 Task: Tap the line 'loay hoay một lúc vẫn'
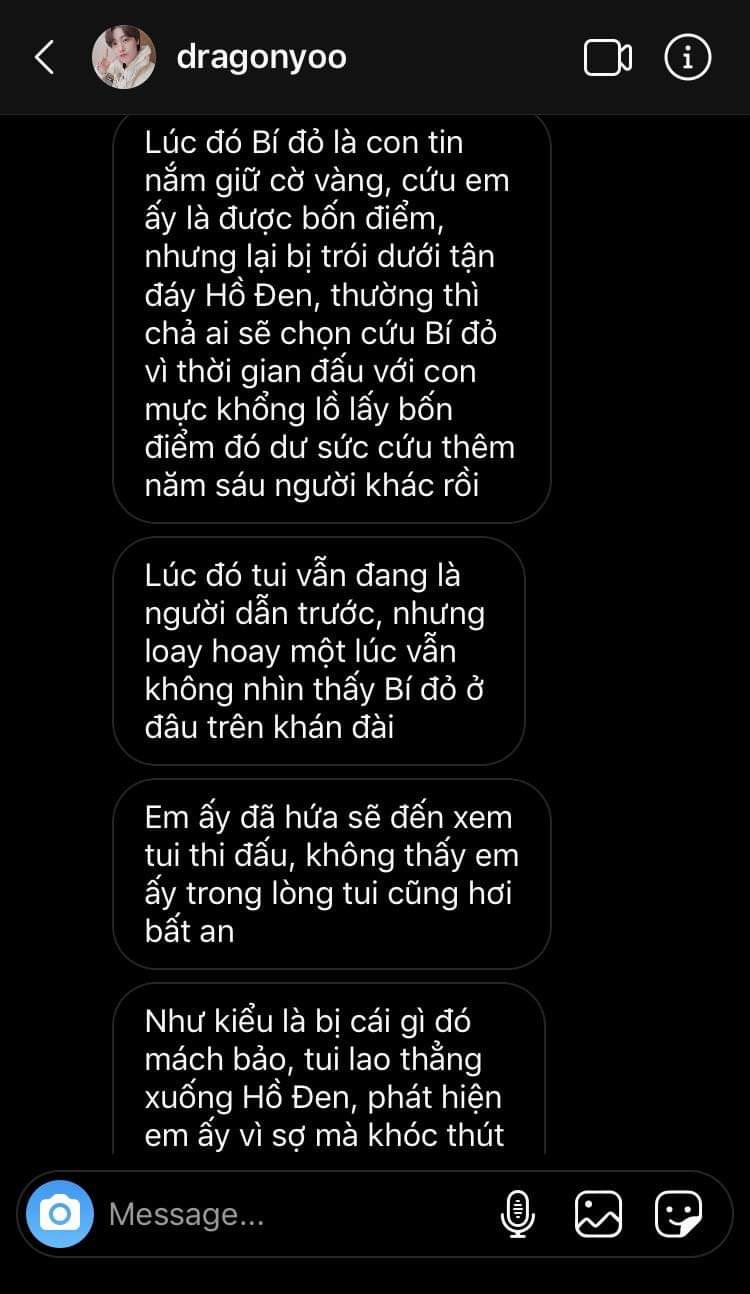point(300,651)
